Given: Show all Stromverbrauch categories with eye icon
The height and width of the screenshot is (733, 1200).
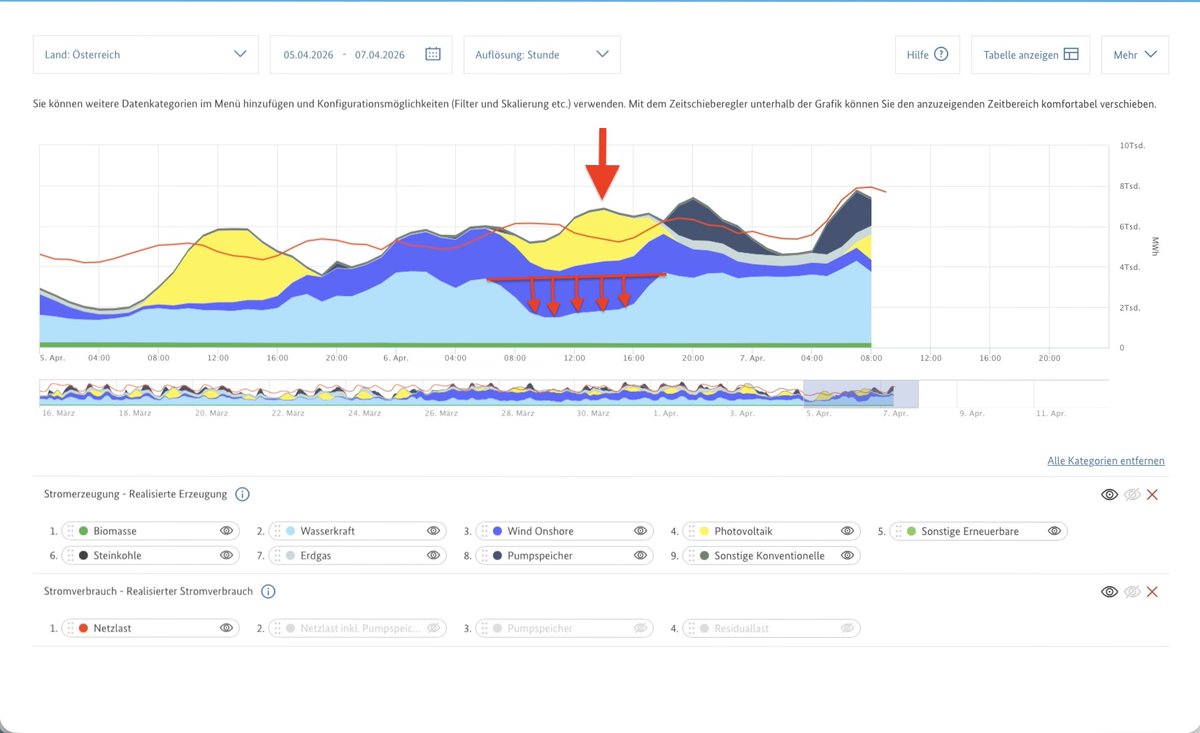Looking at the screenshot, I should click(x=1109, y=591).
